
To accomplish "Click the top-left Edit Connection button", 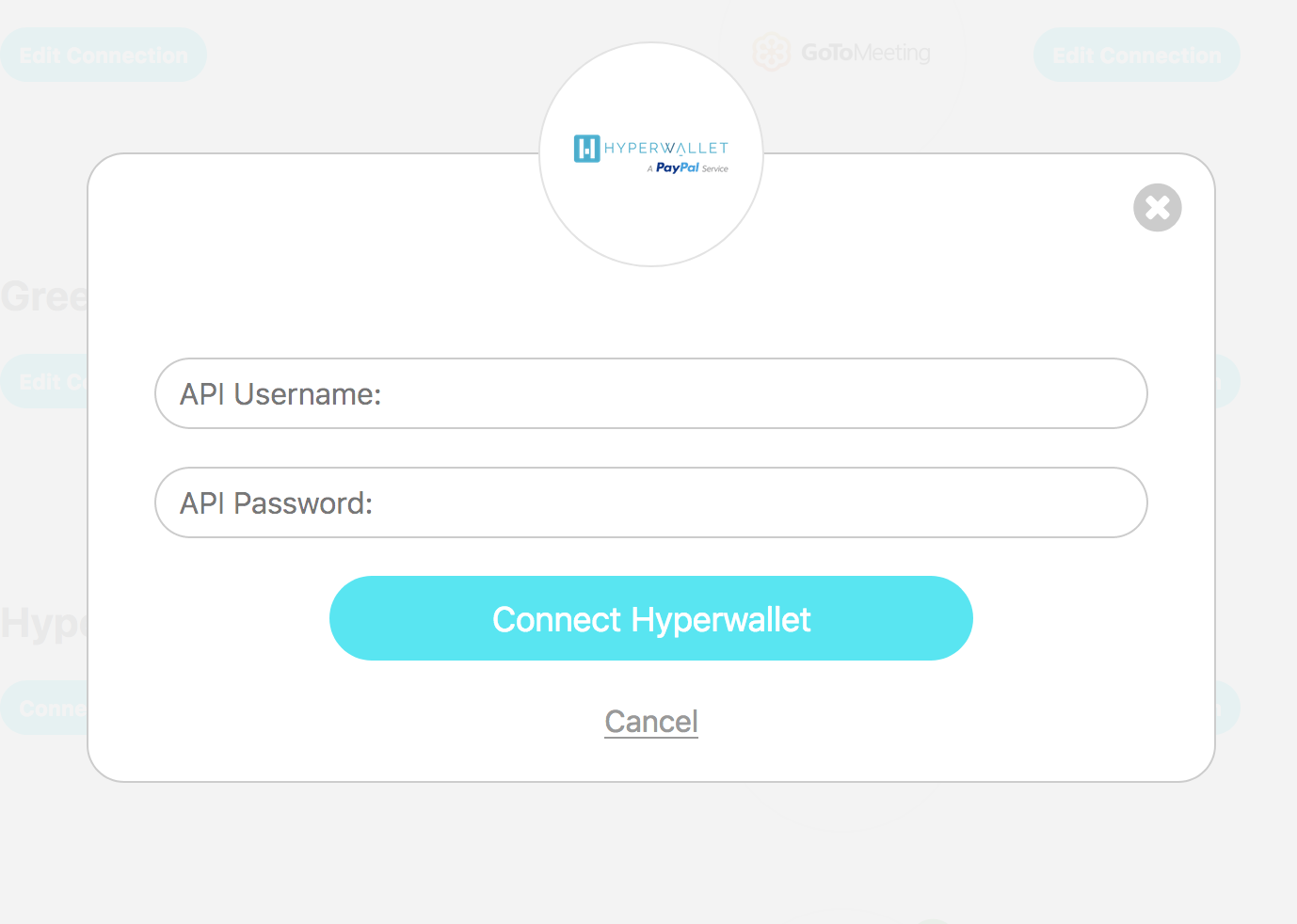I will 103,55.
